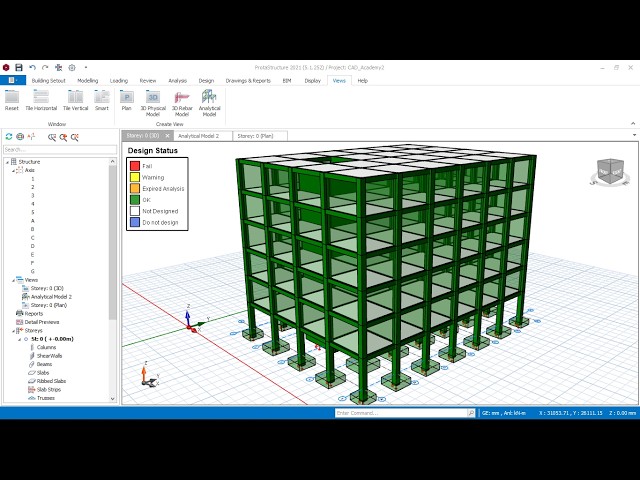Select Ribbed Slabs under St: 0
640x480 pixels.
tap(51, 381)
